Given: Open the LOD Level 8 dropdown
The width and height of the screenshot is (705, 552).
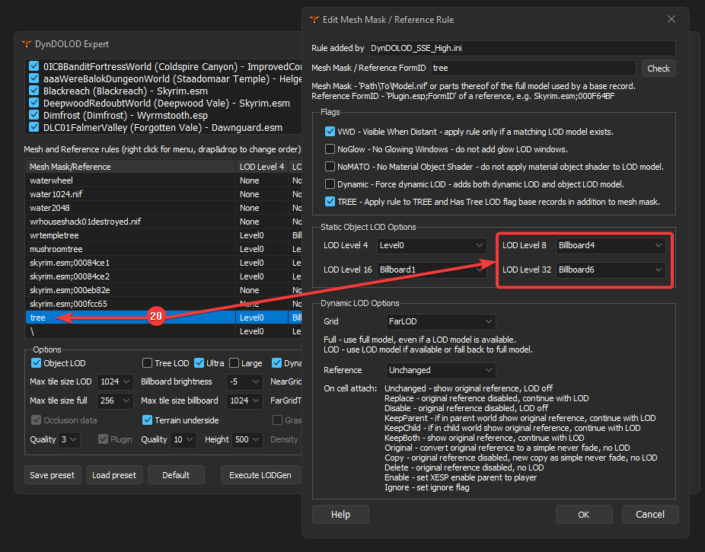Looking at the screenshot, I should 609,244.
